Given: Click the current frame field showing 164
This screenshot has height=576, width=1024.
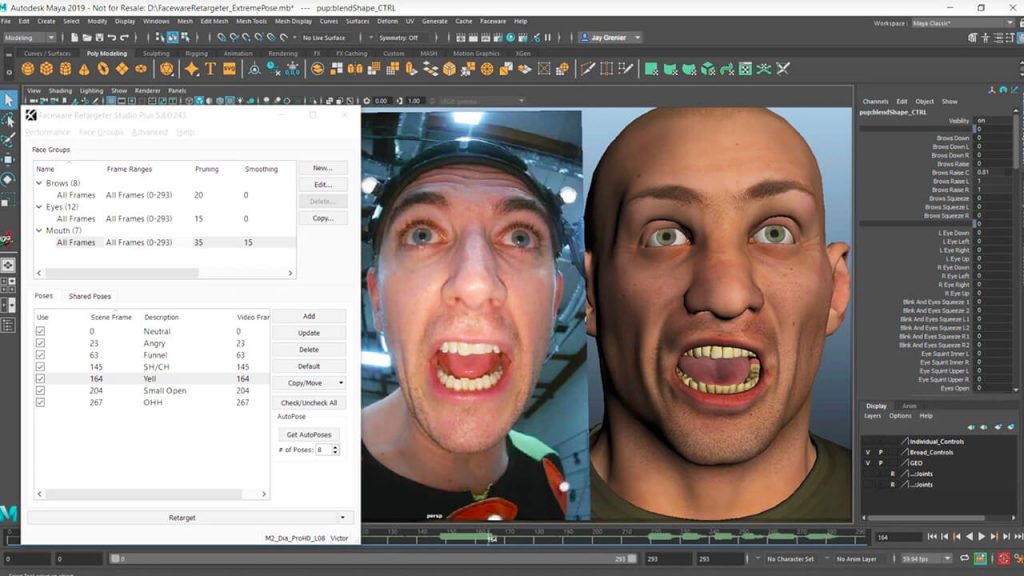Looking at the screenshot, I should coord(898,537).
